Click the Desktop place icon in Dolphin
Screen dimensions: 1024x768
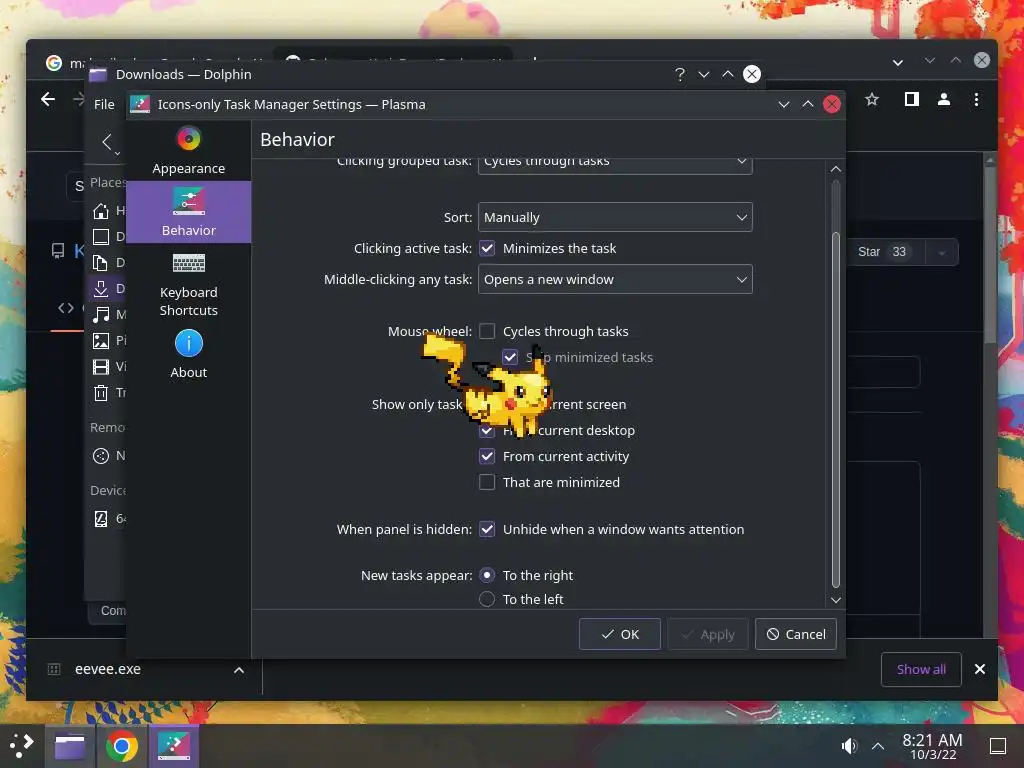coord(101,236)
